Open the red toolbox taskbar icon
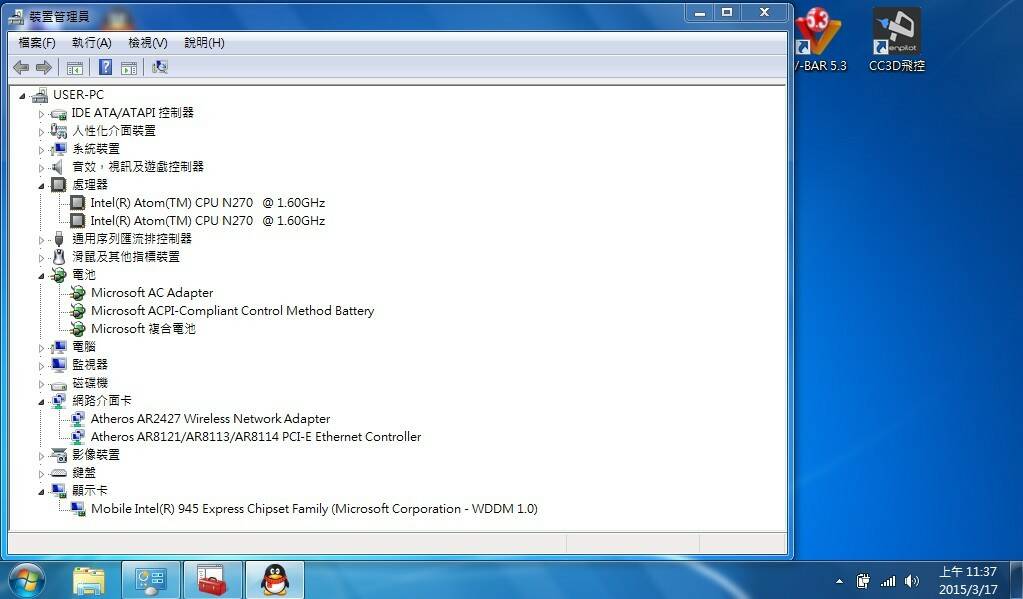Screen dimensions: 1023x599 pyautogui.click(x=212, y=580)
